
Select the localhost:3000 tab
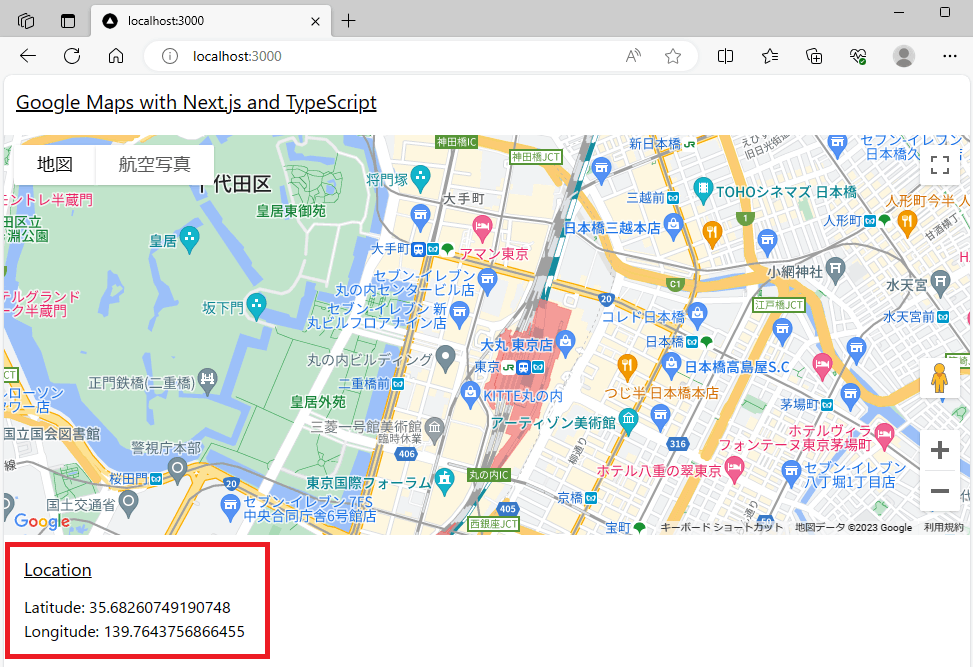point(211,21)
